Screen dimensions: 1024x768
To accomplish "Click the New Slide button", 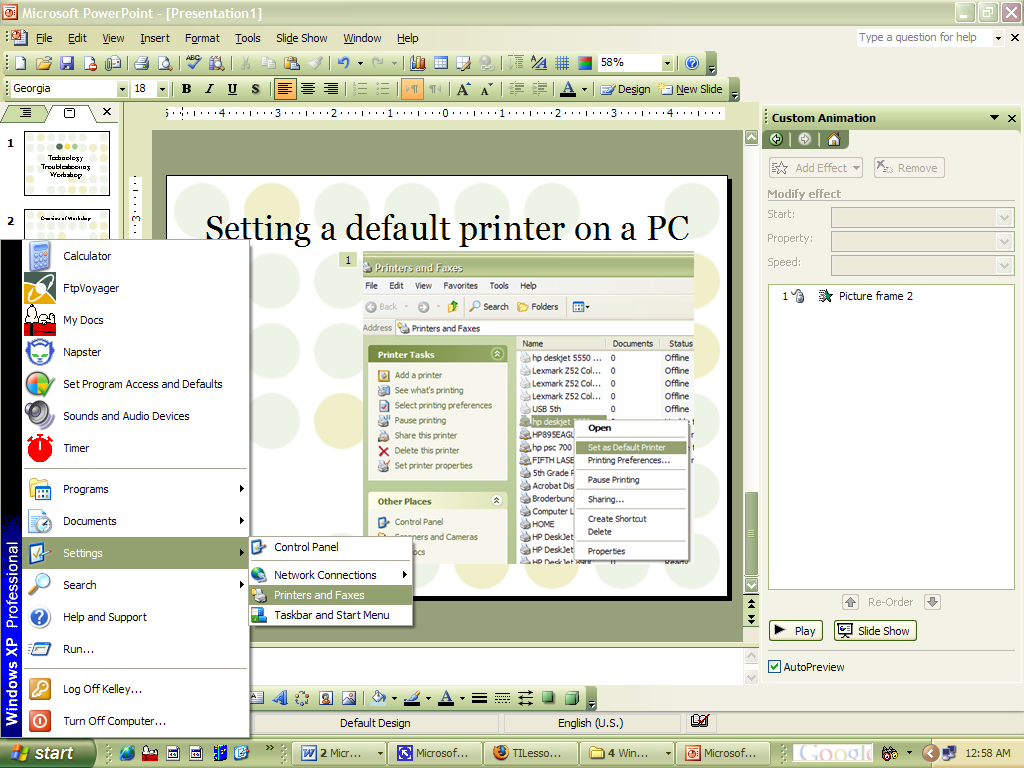I will click(x=691, y=89).
